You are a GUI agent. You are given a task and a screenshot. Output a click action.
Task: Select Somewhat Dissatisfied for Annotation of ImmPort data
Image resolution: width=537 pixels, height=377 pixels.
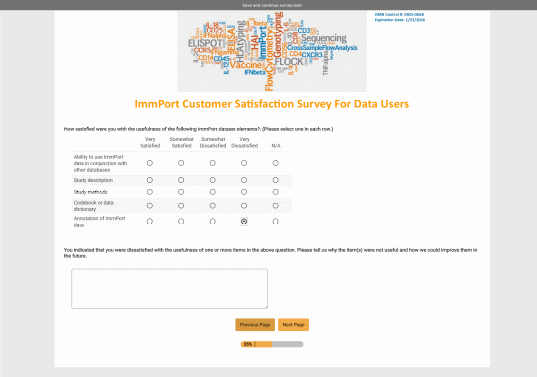[x=213, y=222]
